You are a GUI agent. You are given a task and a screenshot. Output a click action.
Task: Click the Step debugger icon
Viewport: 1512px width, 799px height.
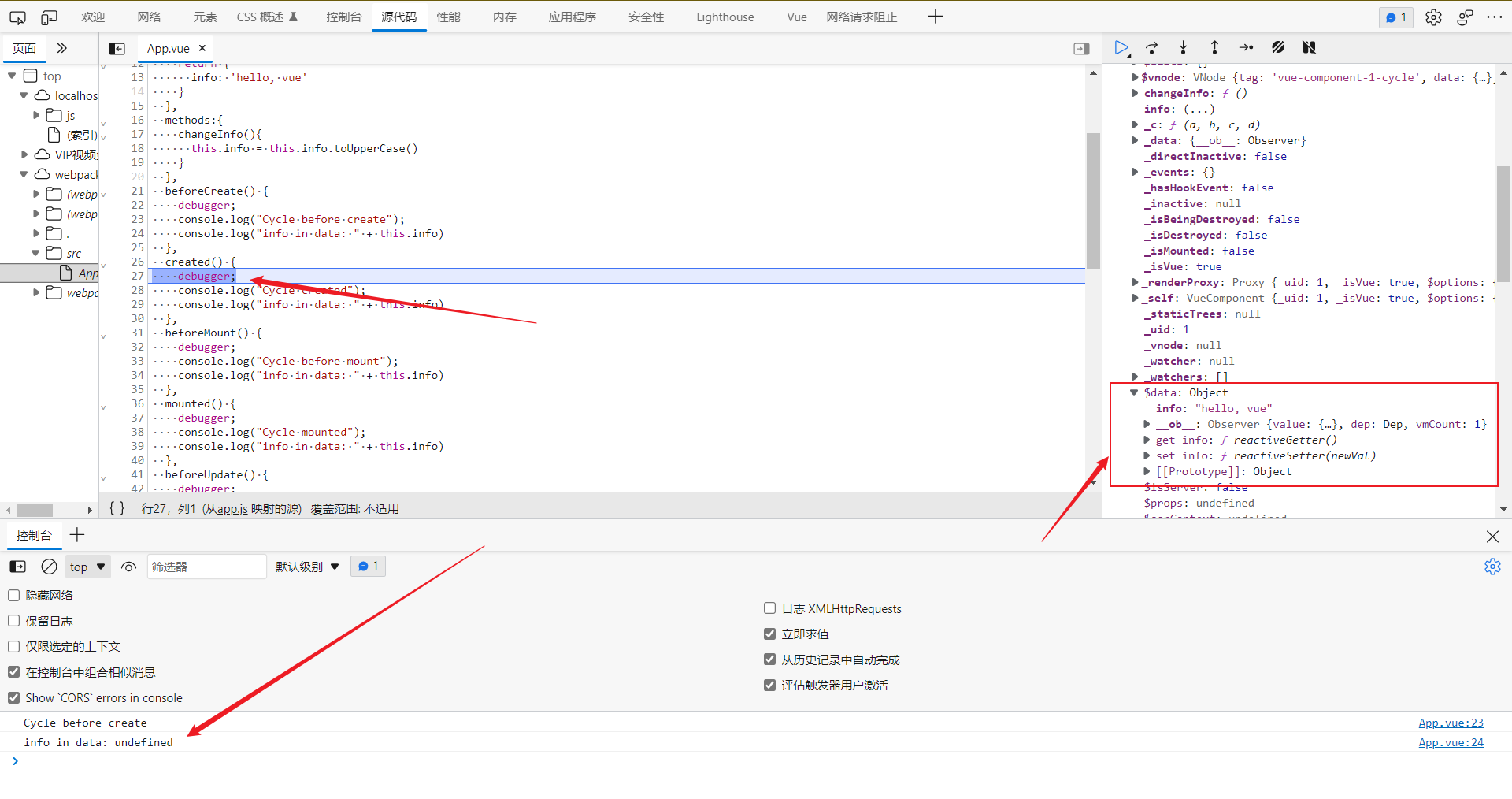pos(1246,48)
